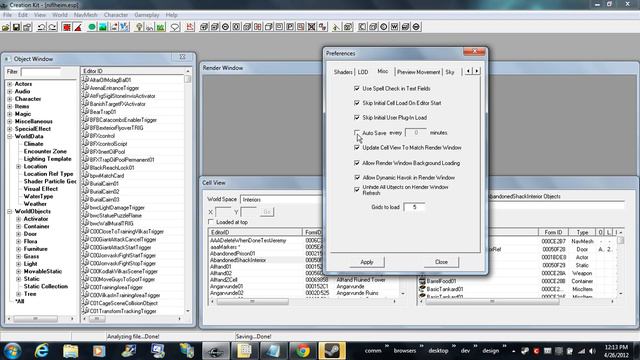Click the speech bubble toolbar icon

[x=175, y=27]
